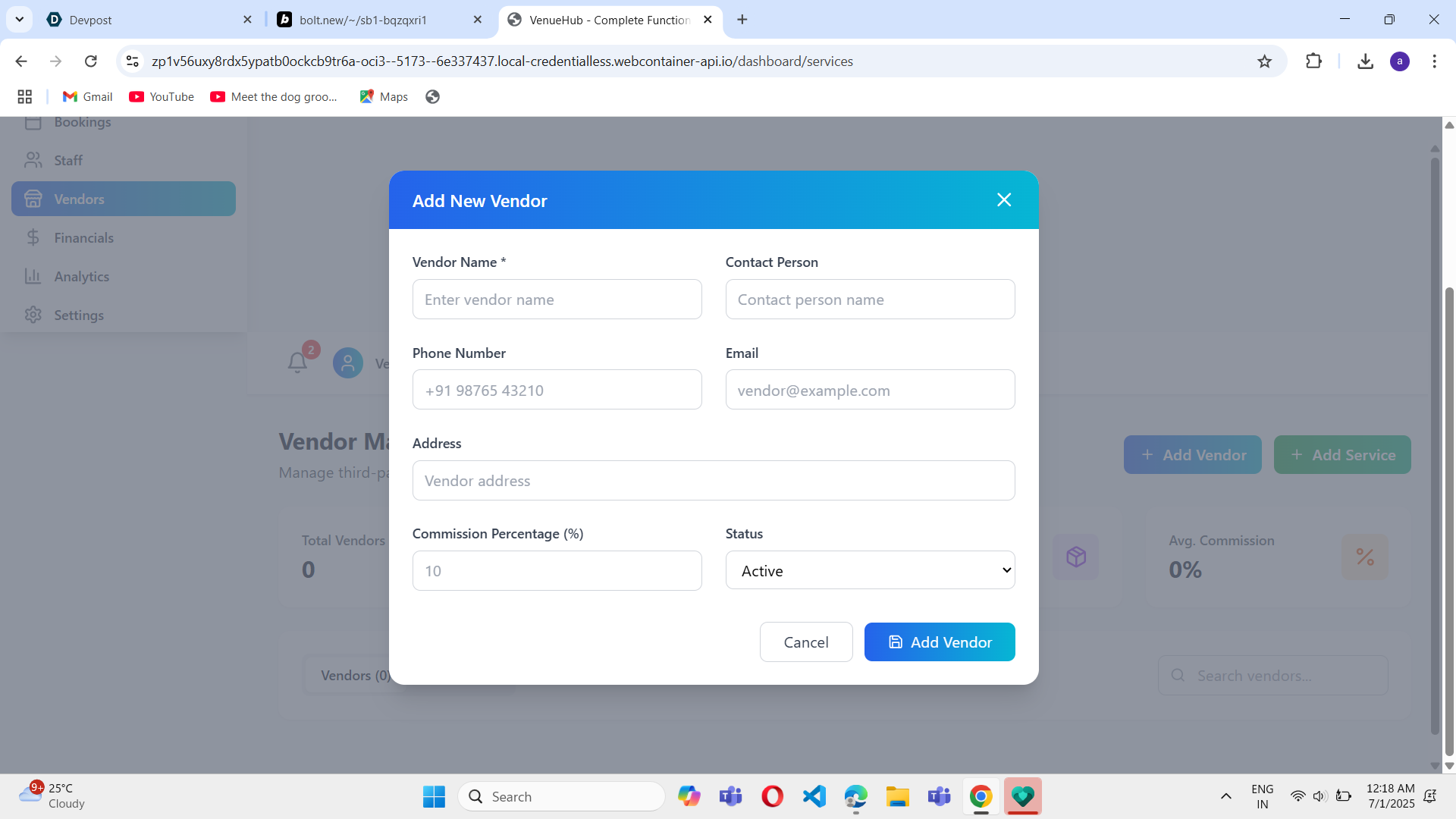Click the Staff people icon in sidebar

click(33, 160)
